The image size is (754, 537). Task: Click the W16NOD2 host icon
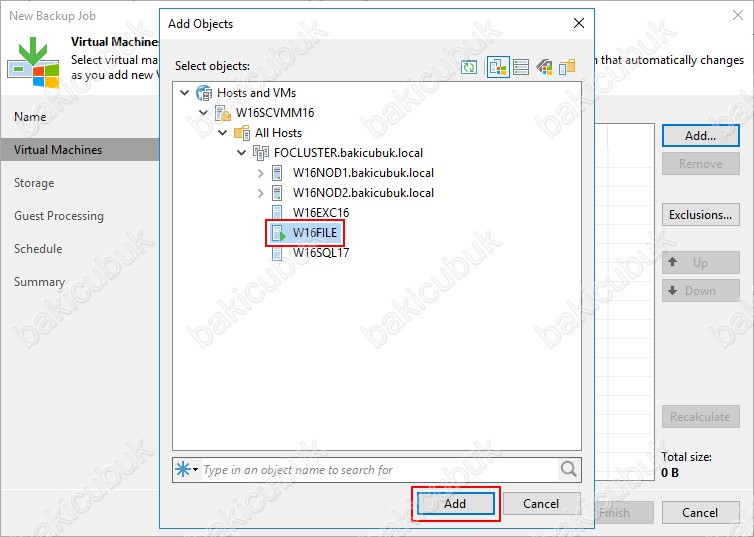point(277,193)
